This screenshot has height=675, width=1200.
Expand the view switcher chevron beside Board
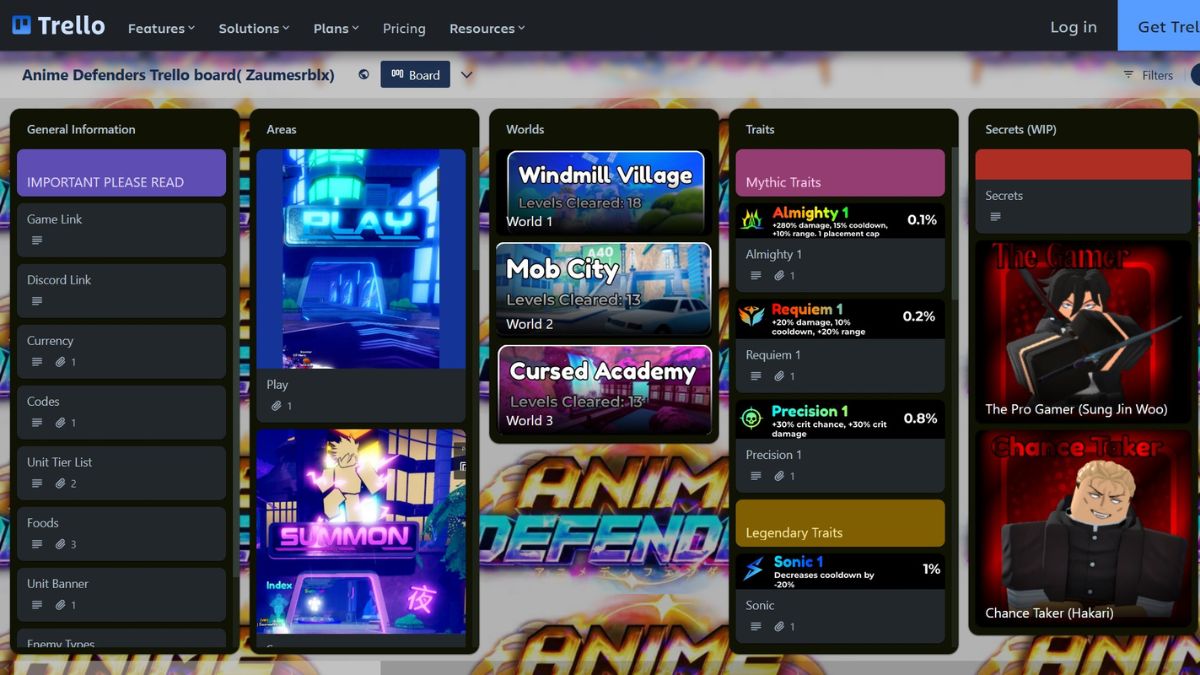(x=466, y=74)
